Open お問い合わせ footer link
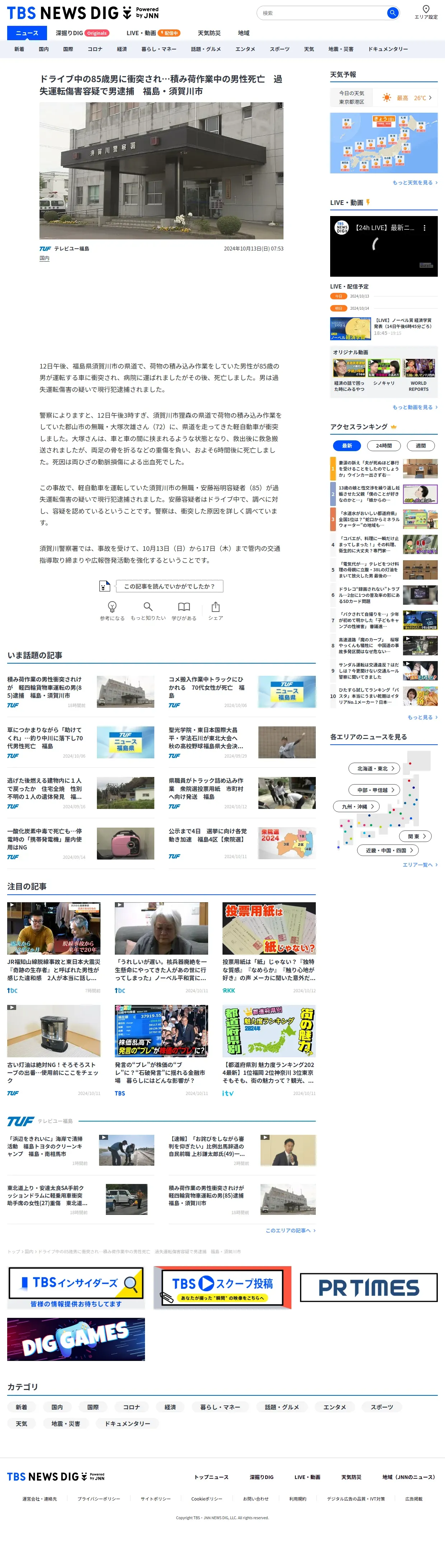Image resolution: width=445 pixels, height=1568 pixels. (x=255, y=1499)
